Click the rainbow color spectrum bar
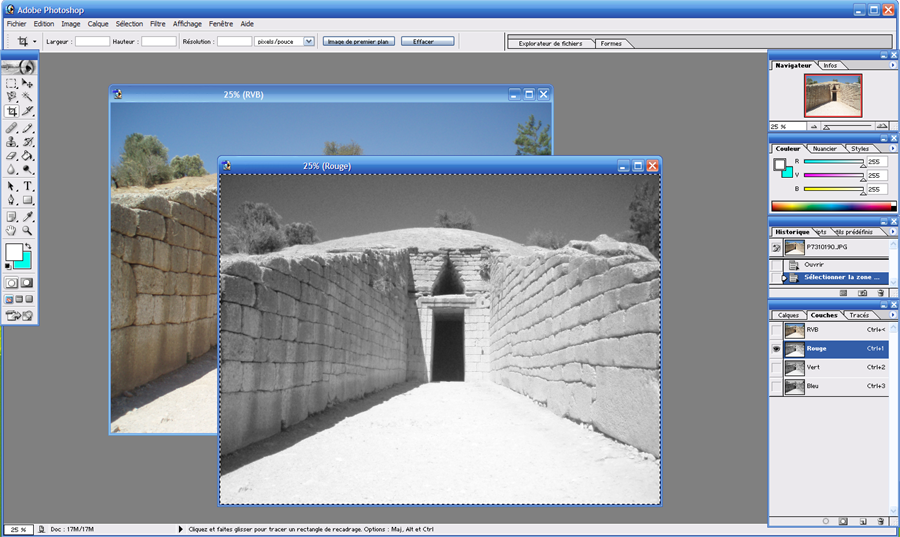 [x=829, y=206]
